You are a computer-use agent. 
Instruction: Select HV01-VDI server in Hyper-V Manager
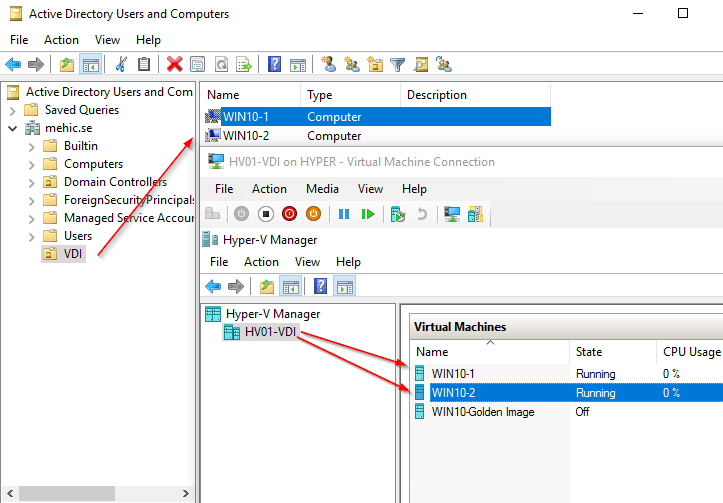(270, 332)
